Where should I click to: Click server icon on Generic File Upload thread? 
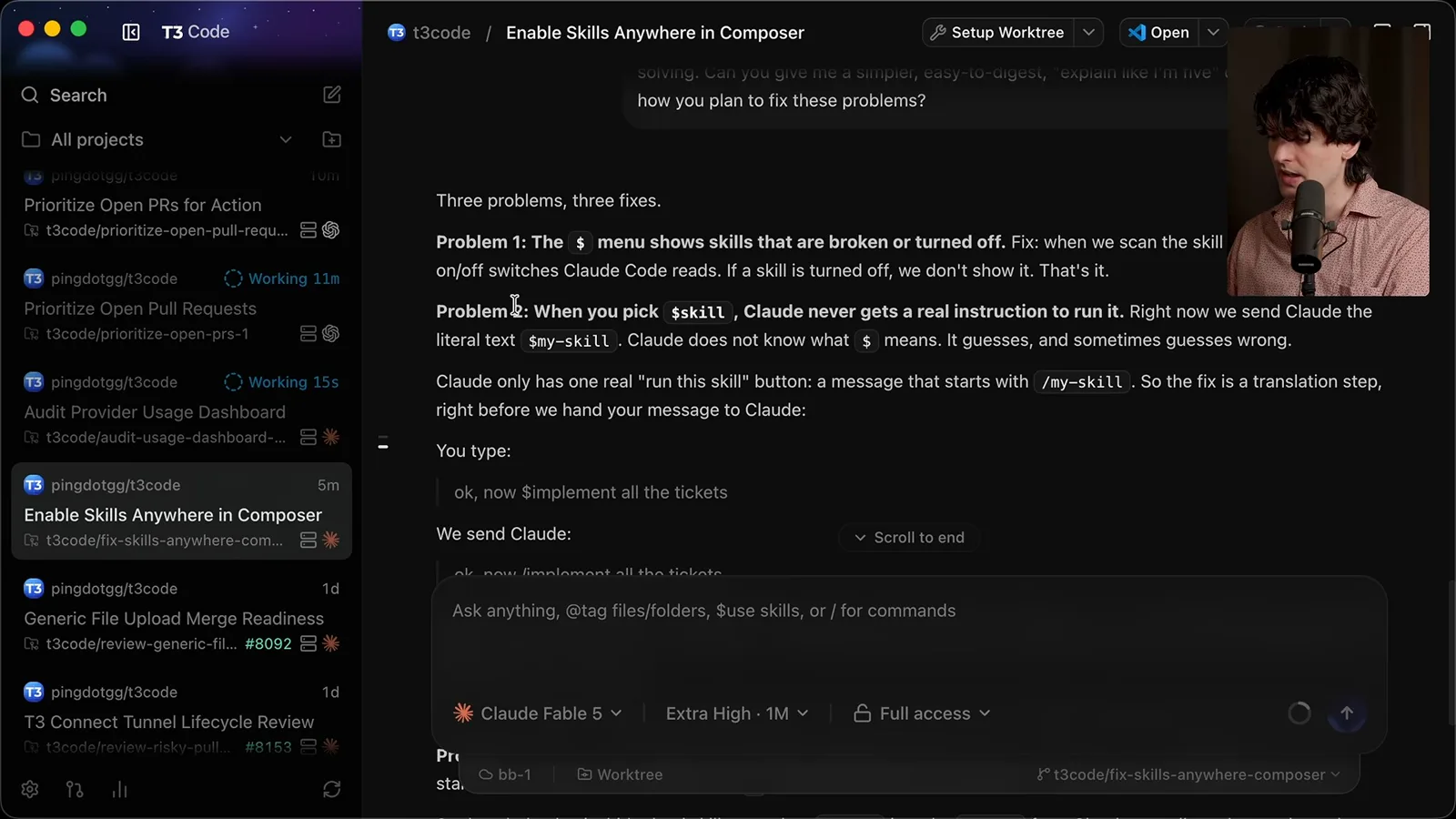[308, 643]
